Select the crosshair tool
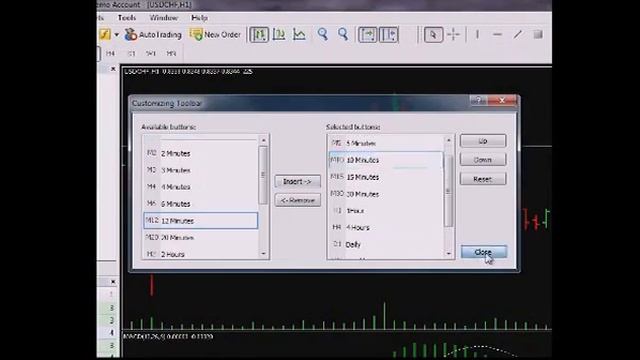The image size is (640, 360). 453,35
